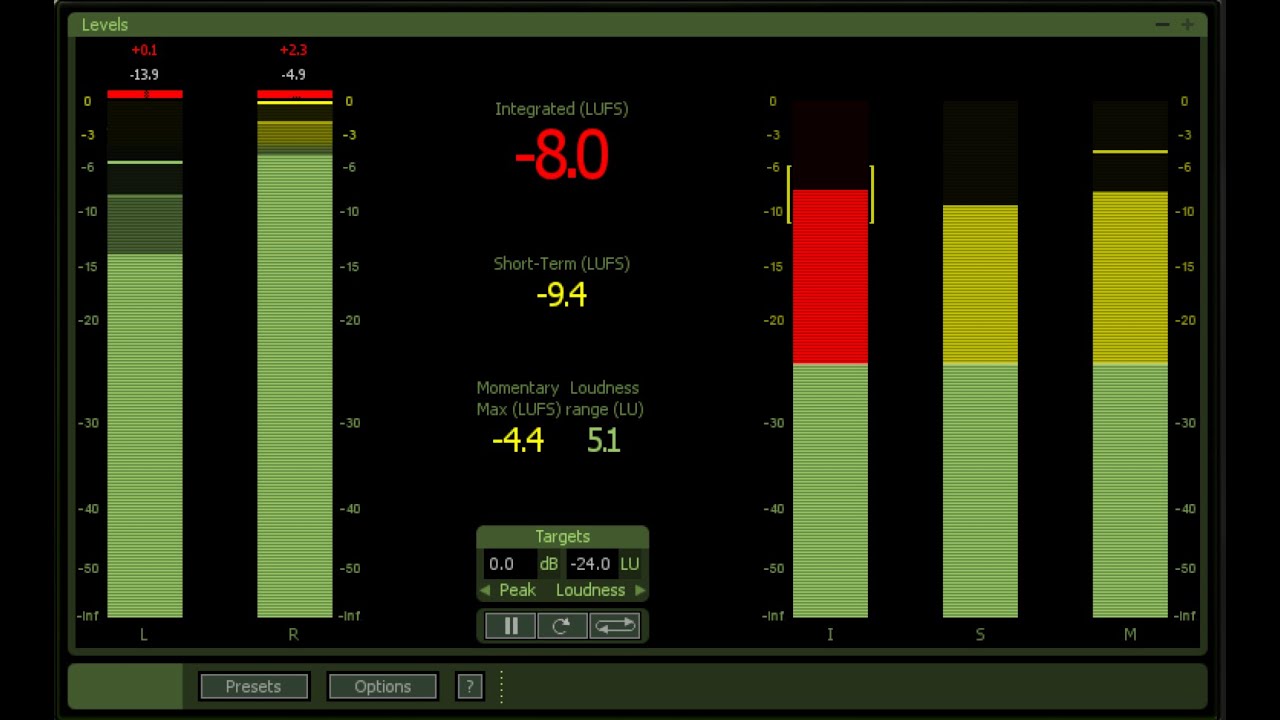Open the help question mark button
Image resolution: width=1280 pixels, height=720 pixels.
(x=470, y=686)
